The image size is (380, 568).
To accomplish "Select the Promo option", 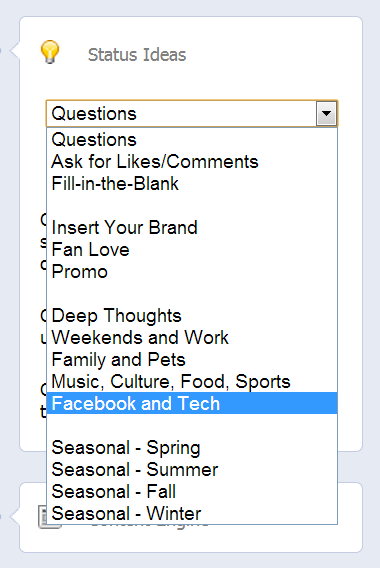I will point(192,272).
